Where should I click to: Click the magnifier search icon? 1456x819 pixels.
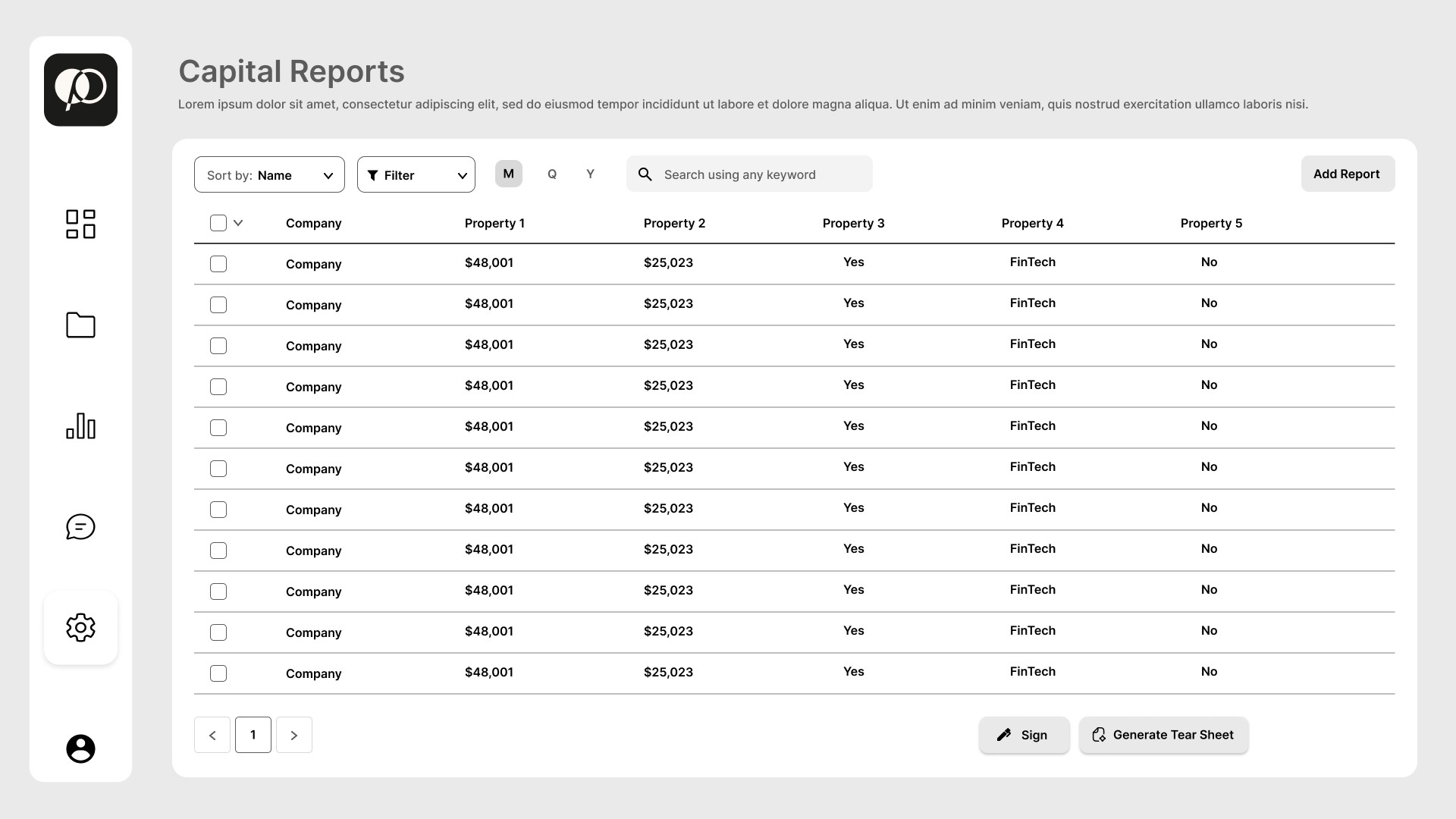click(645, 174)
